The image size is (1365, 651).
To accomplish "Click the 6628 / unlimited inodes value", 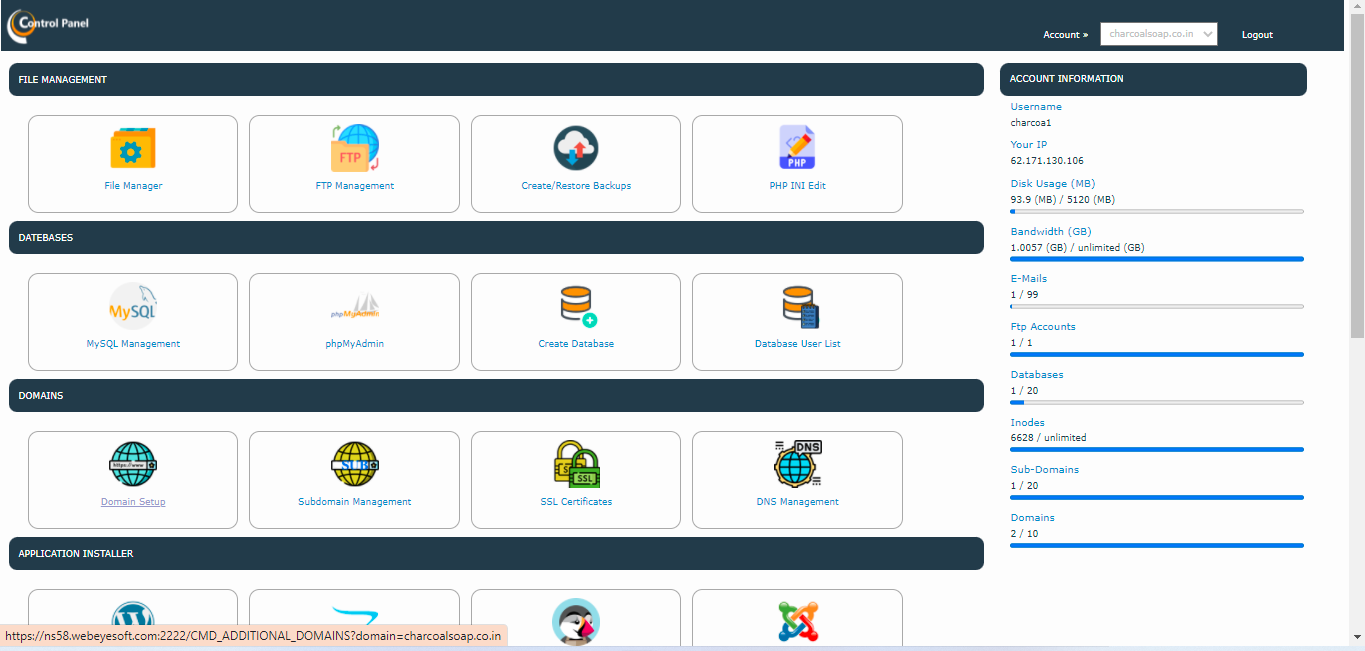I will pyautogui.click(x=1048, y=438).
